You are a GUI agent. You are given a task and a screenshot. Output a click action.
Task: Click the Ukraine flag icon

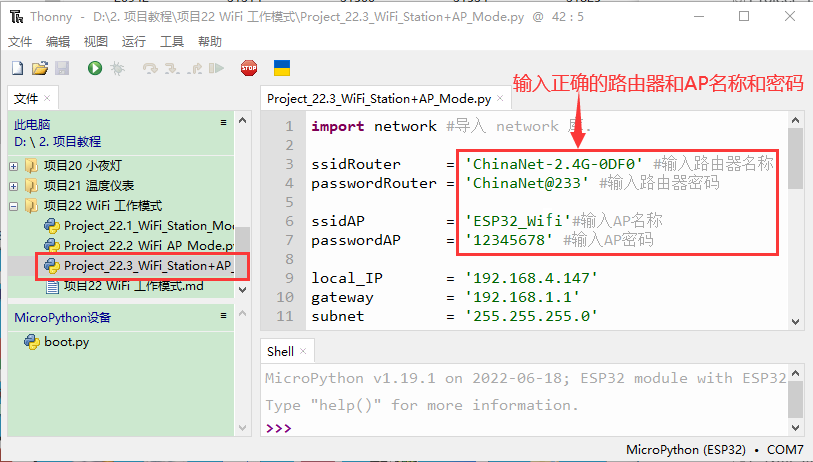[282, 68]
